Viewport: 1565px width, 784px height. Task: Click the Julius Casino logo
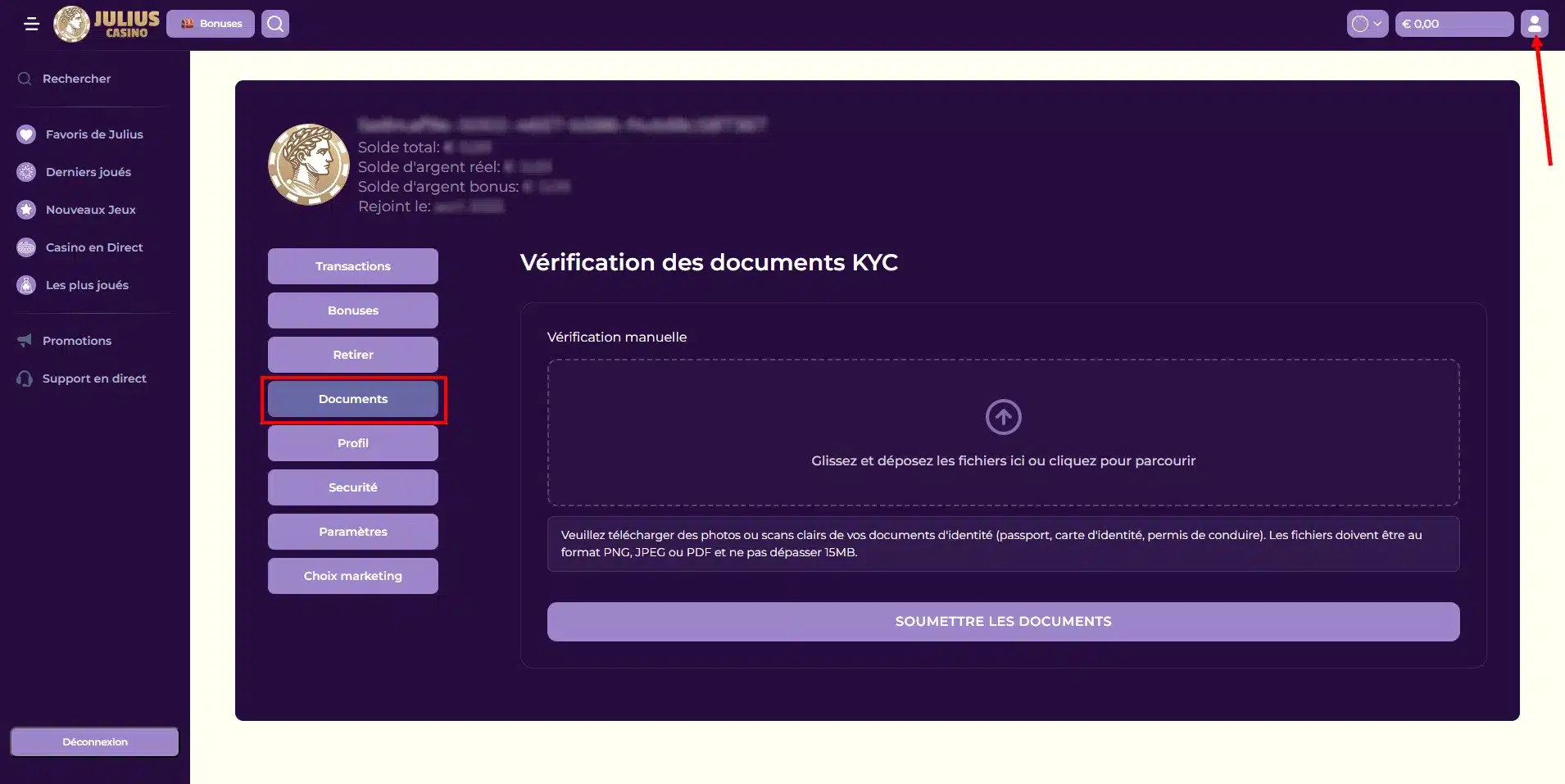click(105, 23)
